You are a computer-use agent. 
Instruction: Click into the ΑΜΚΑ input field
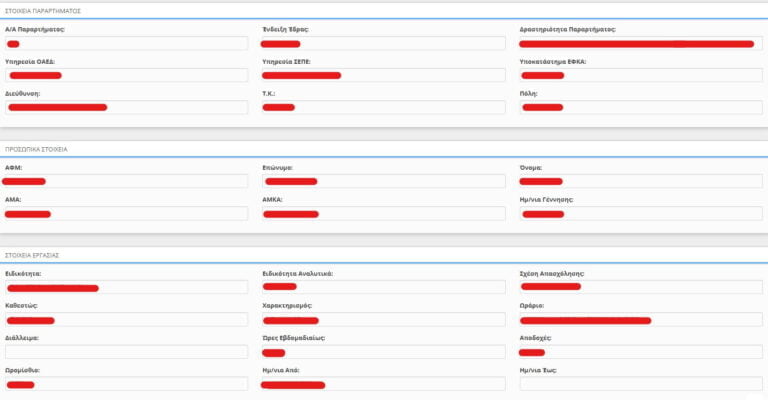click(x=383, y=214)
